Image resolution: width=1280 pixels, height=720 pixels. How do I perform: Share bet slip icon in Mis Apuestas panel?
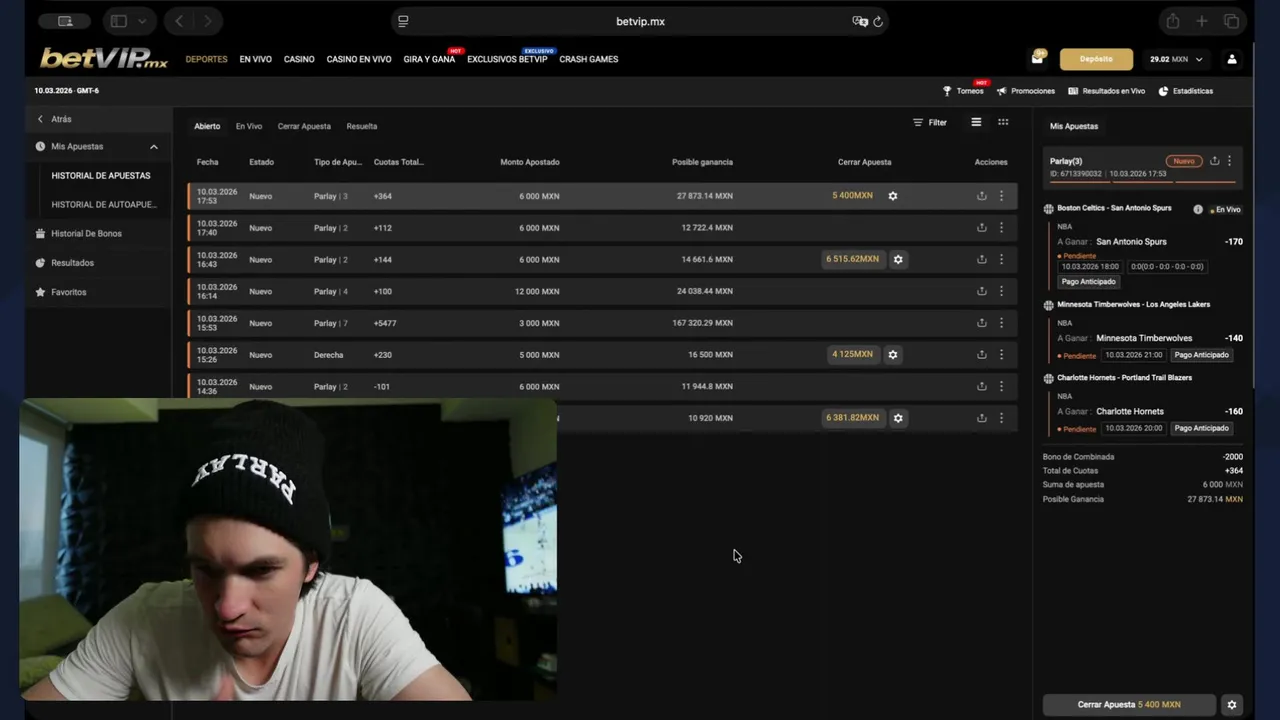[1214, 161]
